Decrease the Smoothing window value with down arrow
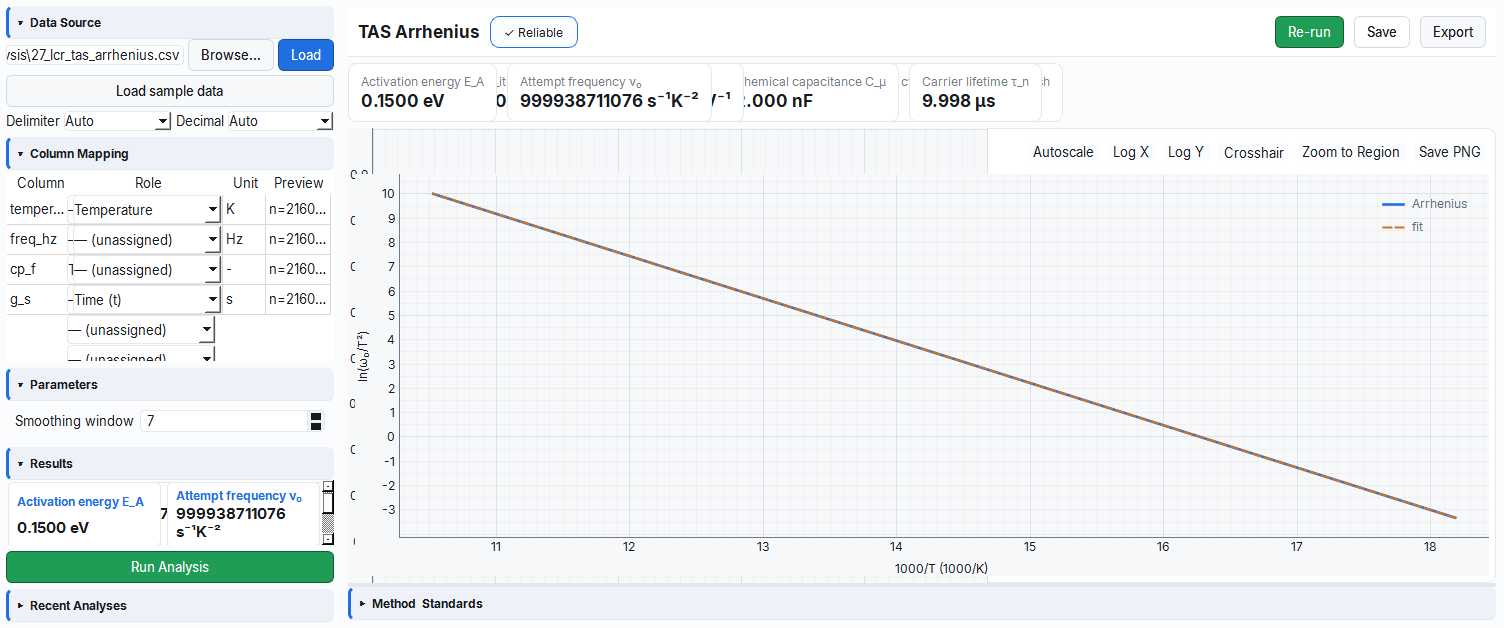The width and height of the screenshot is (1504, 628). (316, 427)
